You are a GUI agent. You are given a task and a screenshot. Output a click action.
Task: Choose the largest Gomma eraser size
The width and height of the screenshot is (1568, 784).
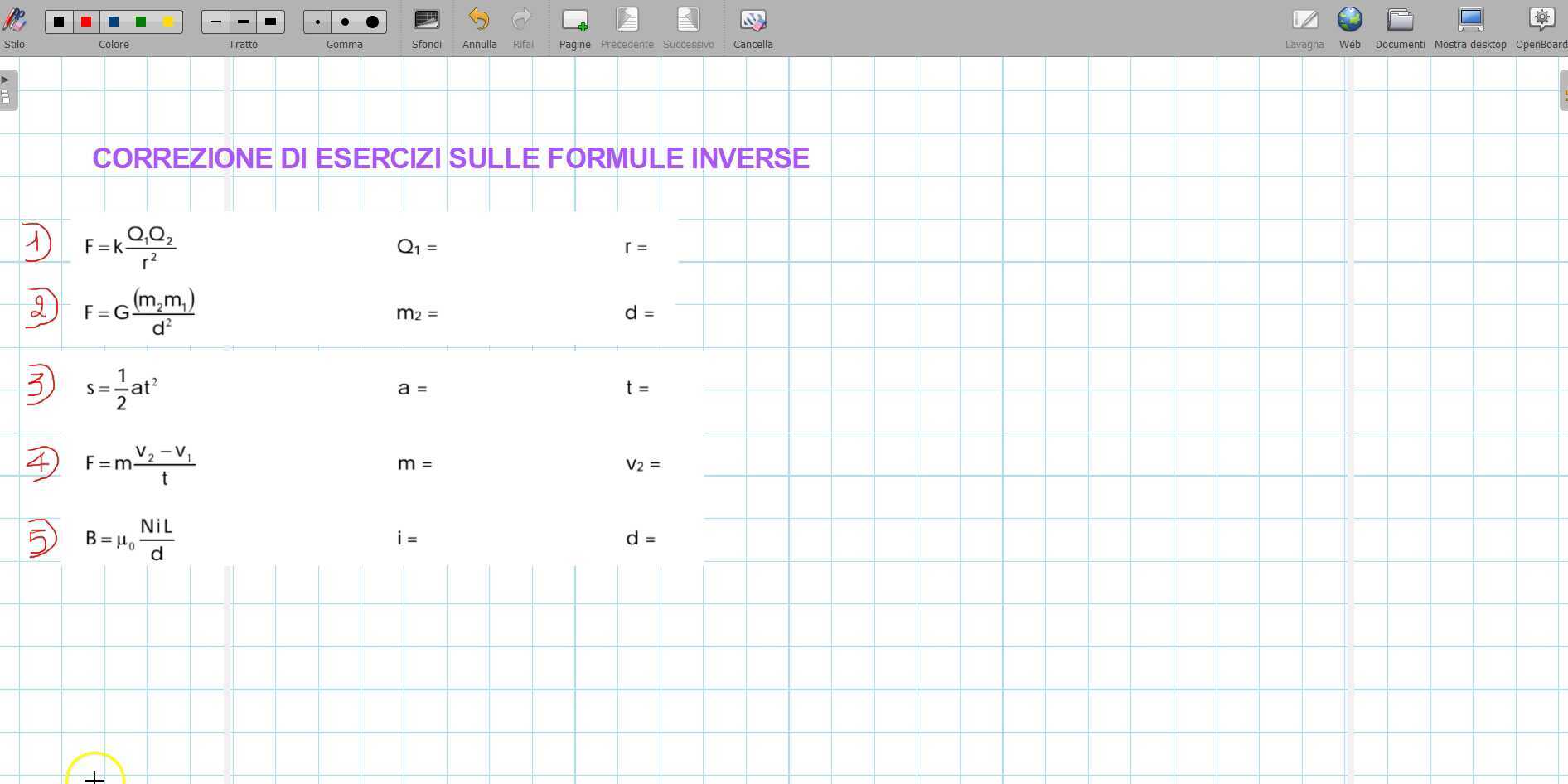coord(372,22)
